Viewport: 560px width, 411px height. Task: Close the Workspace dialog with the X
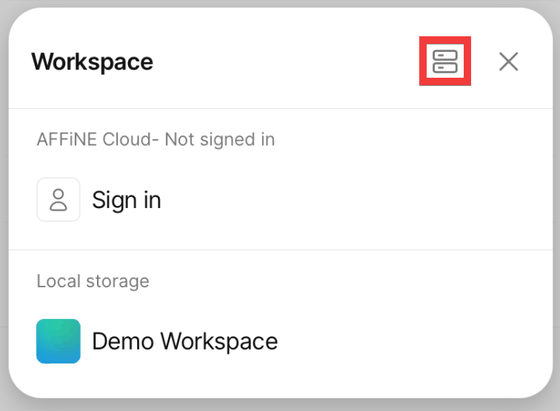508,62
